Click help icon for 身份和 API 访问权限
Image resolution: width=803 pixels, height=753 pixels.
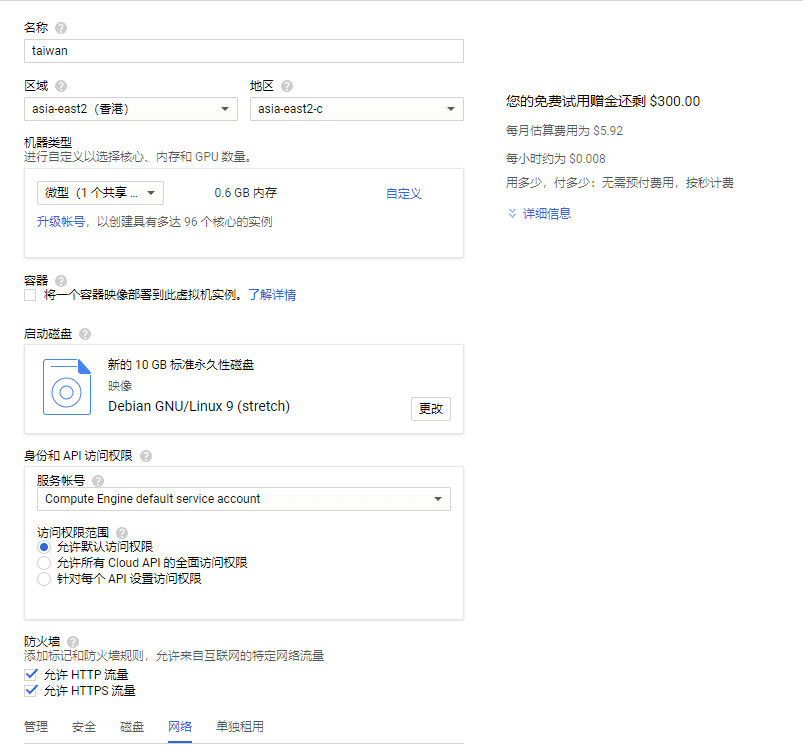tap(146, 456)
